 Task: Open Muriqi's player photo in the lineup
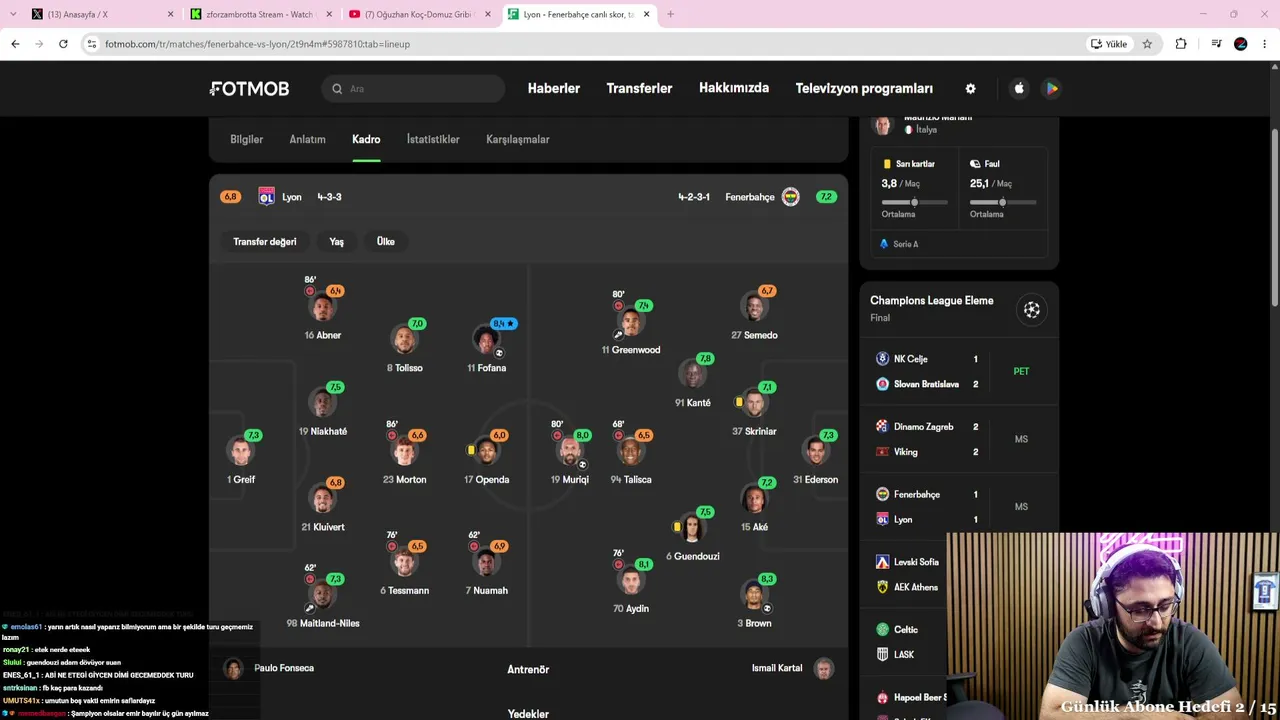coord(570,452)
